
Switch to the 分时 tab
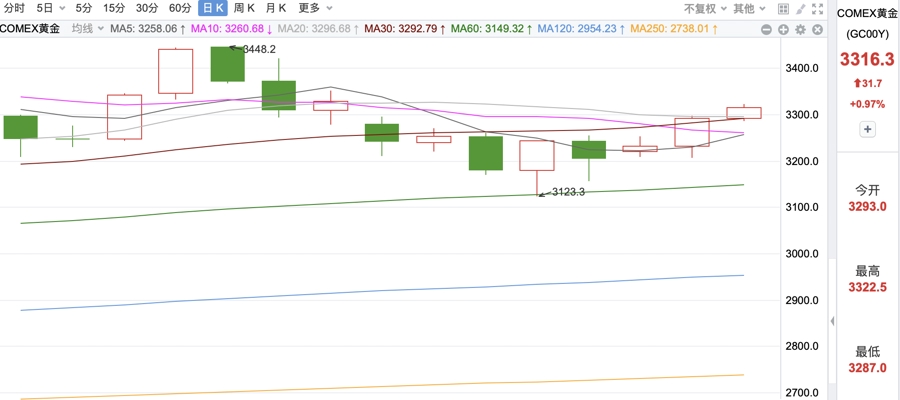pos(14,8)
